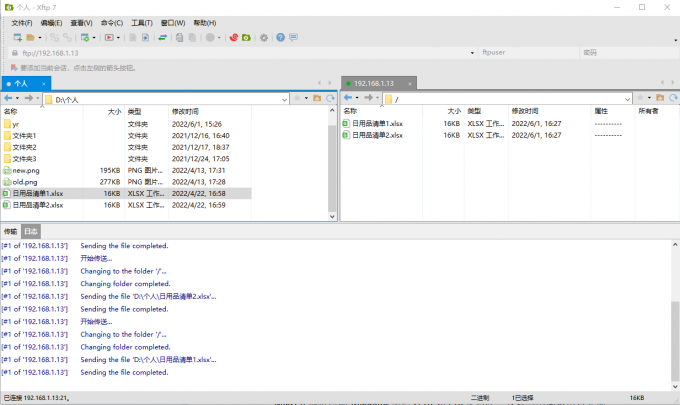Screen dimensions: 680x405
Task: Select the yr folder in local pane
Action: pos(126,124)
